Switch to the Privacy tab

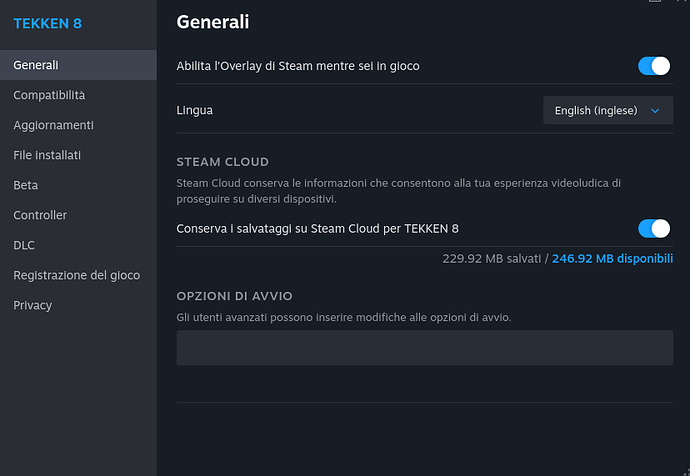(x=78, y=305)
